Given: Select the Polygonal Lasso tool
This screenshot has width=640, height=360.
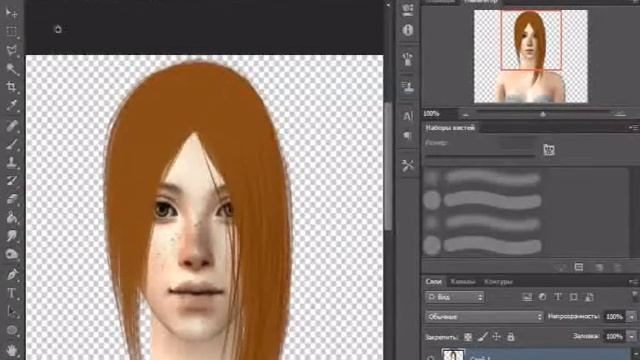Looking at the screenshot, I should click(x=11, y=50).
